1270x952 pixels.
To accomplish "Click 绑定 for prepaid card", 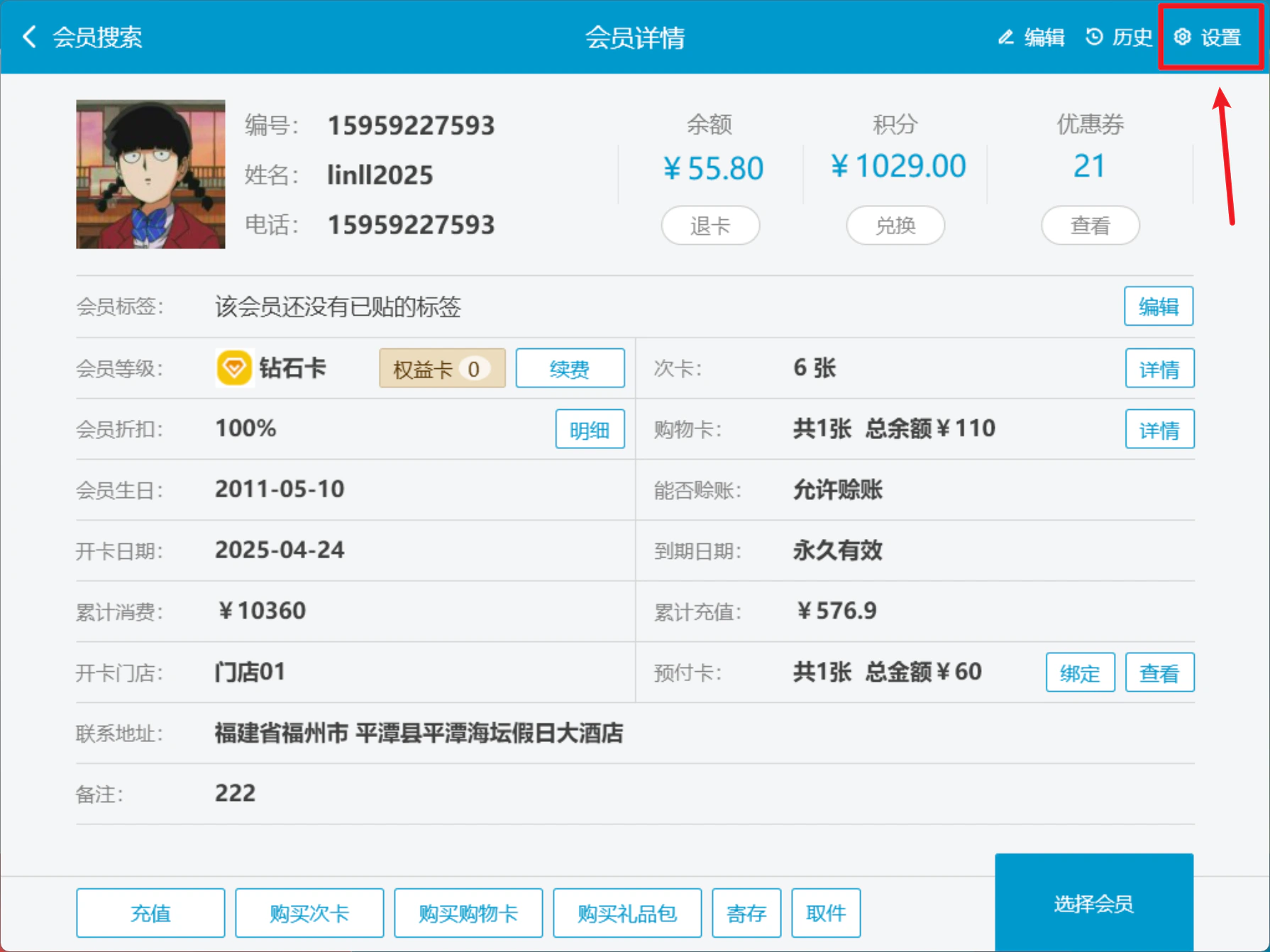I will [1080, 673].
